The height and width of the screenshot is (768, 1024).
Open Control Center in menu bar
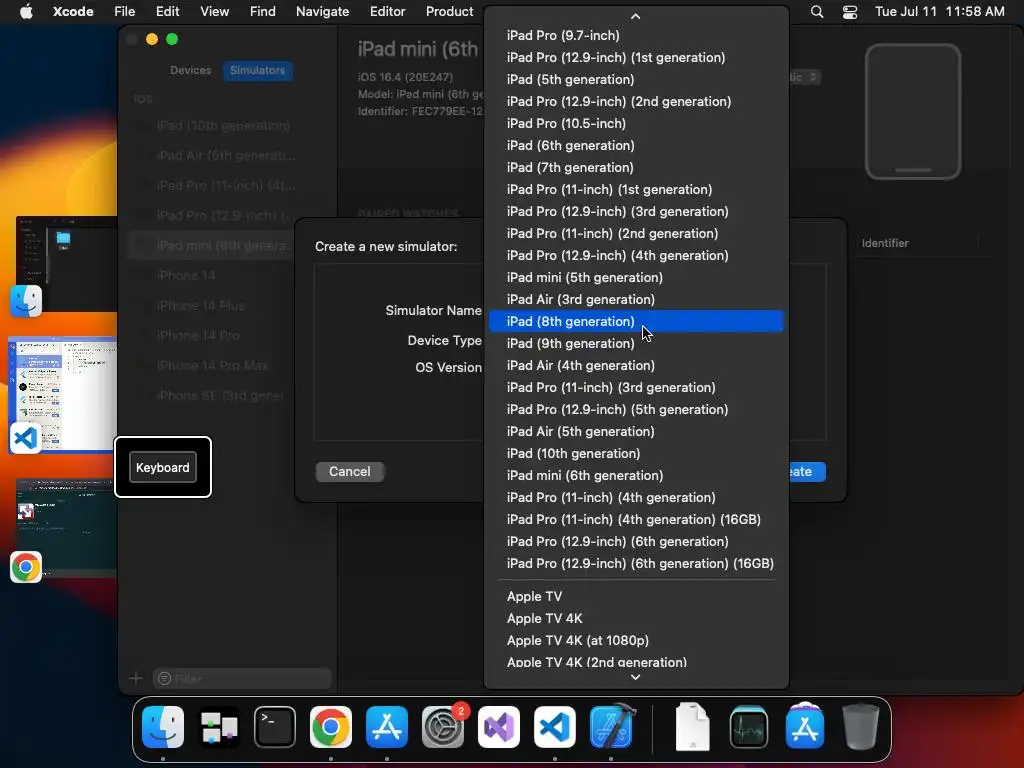point(850,12)
